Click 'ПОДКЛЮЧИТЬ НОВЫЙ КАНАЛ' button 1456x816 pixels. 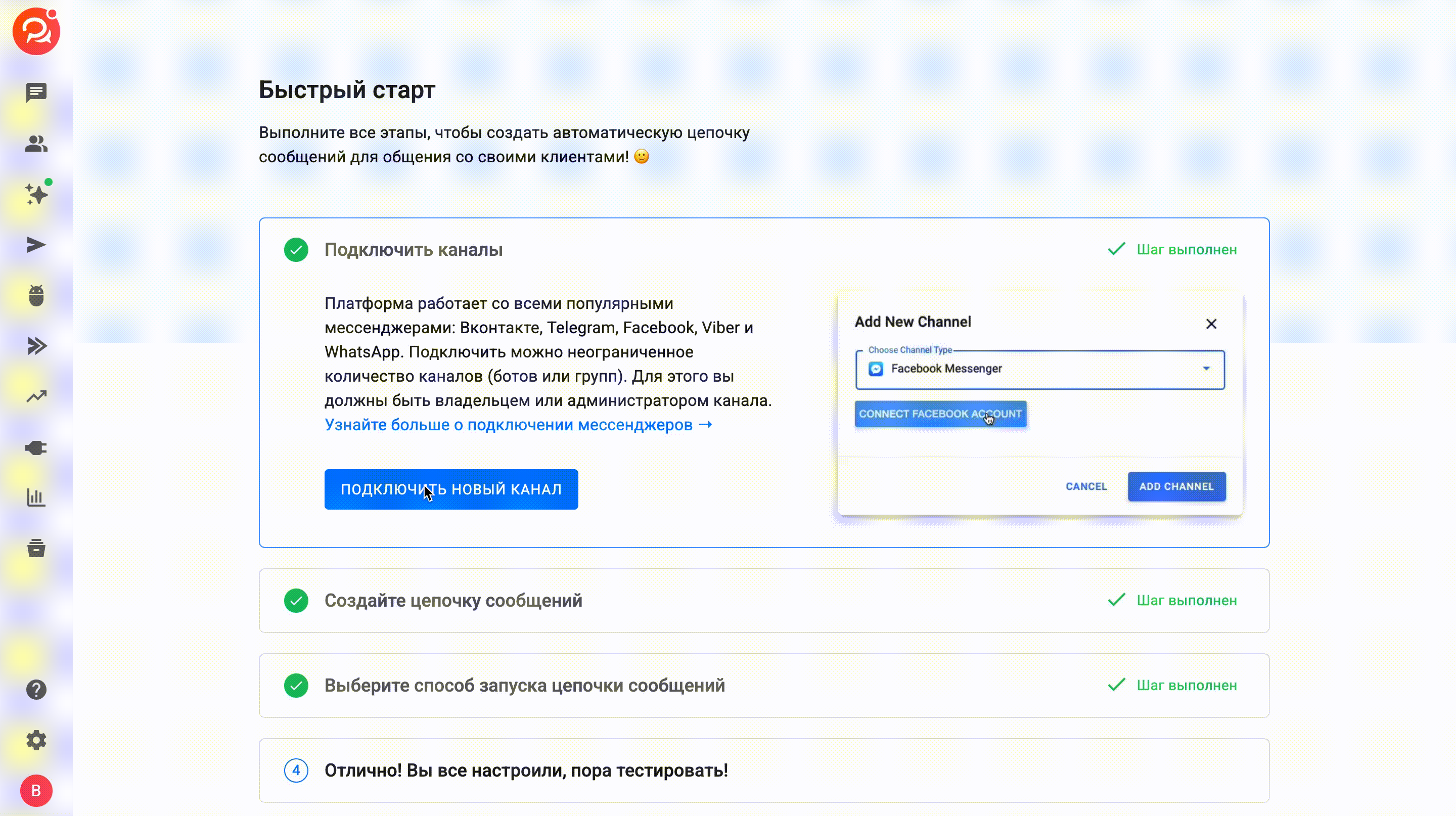450,489
